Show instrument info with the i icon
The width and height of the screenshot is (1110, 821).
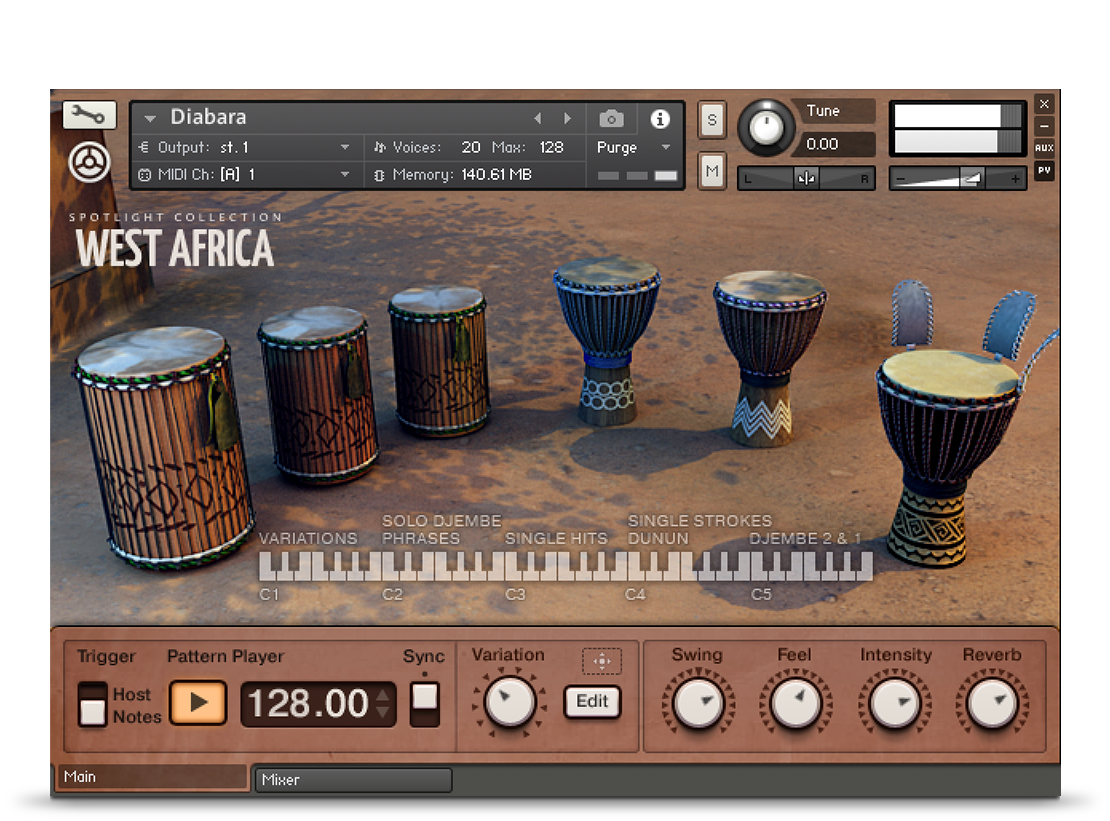coord(660,119)
